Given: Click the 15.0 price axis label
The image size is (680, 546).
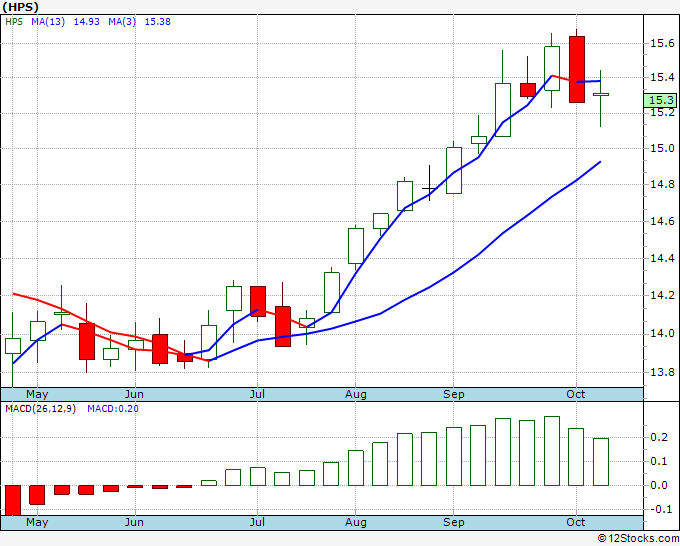Looking at the screenshot, I should (662, 148).
